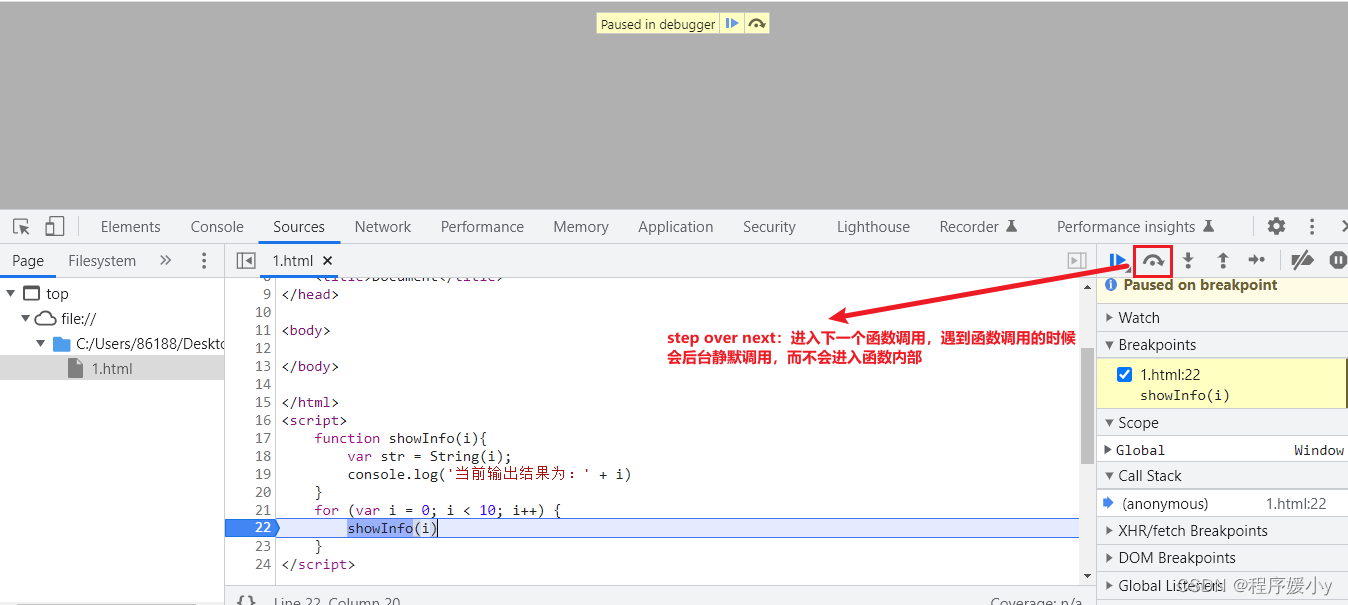Image resolution: width=1348 pixels, height=605 pixels.
Task: Open the Network tab
Action: click(383, 227)
